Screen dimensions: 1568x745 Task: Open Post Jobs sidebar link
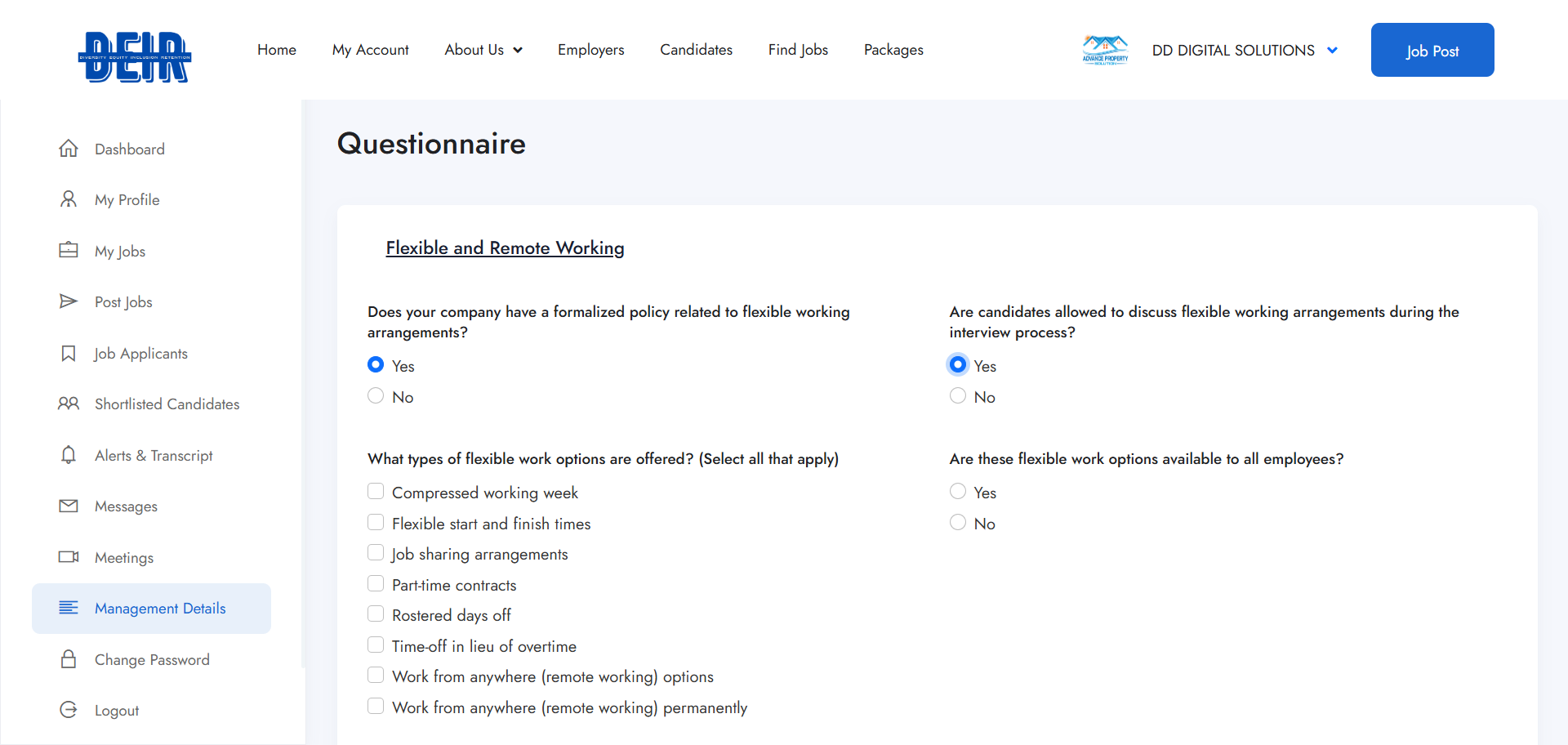(123, 302)
